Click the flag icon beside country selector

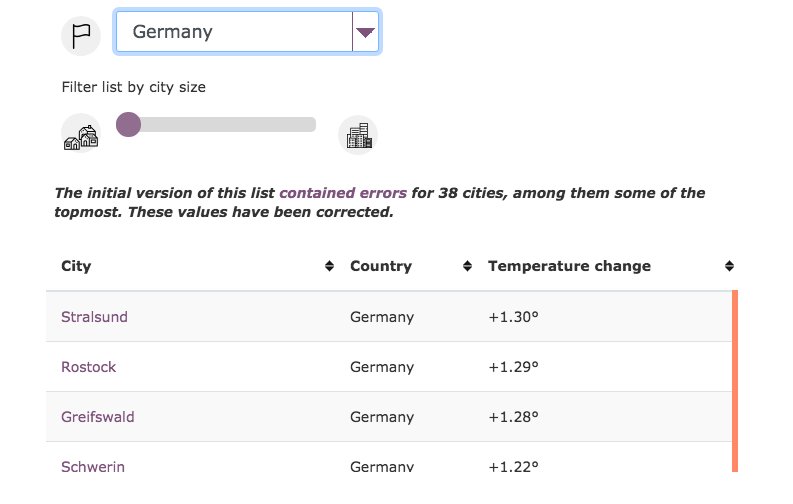[80, 35]
